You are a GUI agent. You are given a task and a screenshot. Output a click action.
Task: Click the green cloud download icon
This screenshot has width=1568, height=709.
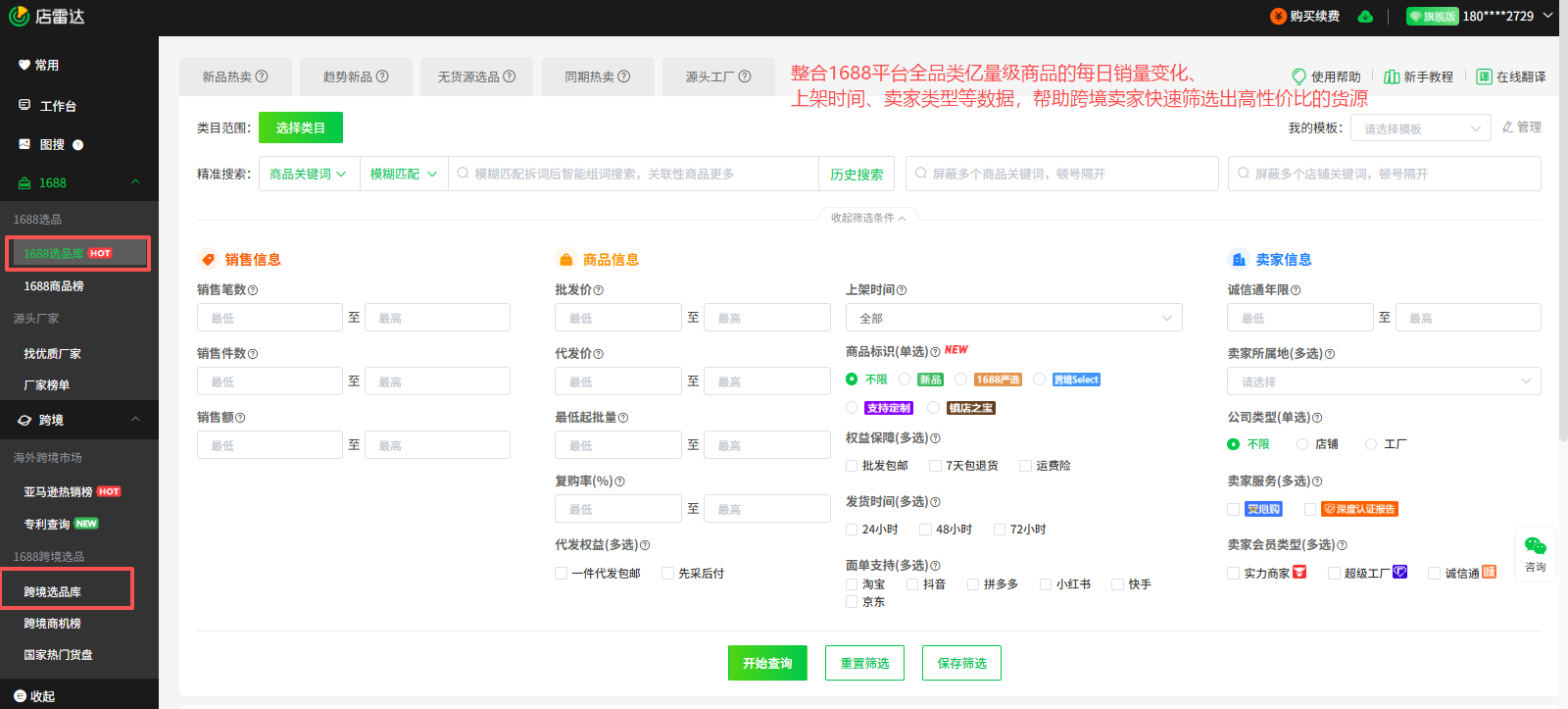point(1365,17)
